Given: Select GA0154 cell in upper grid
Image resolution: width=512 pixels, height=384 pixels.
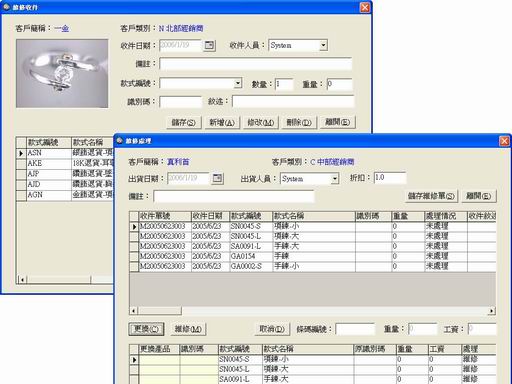Looking at the screenshot, I should tap(251, 256).
